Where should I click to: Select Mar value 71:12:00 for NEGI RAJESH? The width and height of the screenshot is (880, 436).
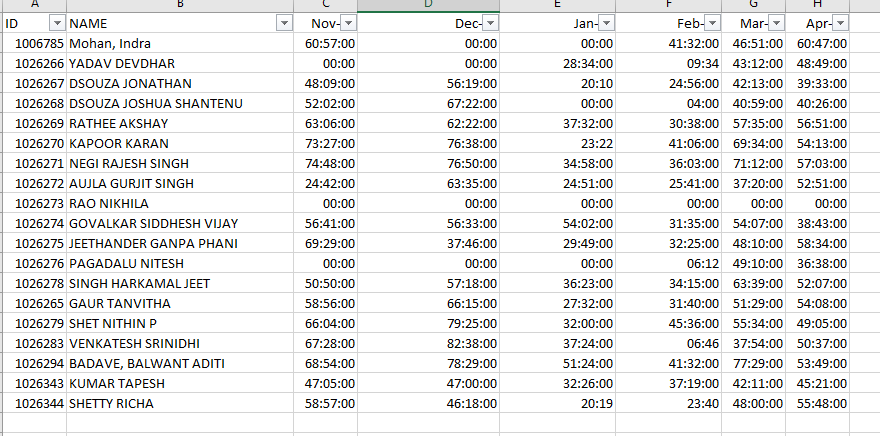(754, 163)
